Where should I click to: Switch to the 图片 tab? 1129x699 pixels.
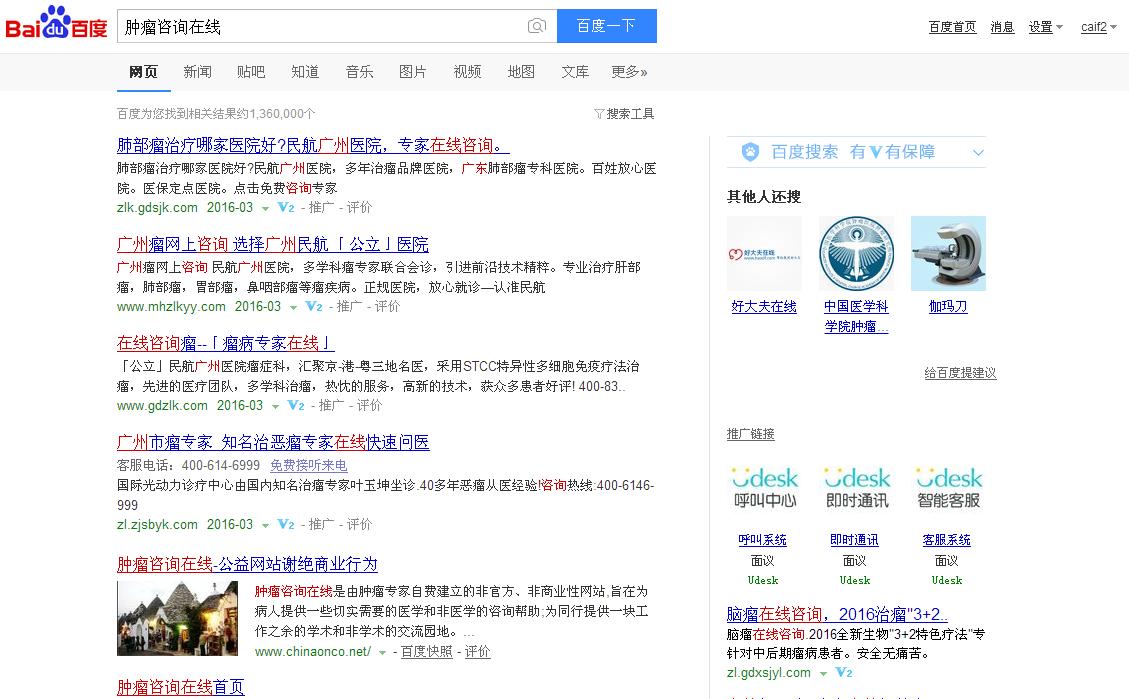pyautogui.click(x=413, y=71)
